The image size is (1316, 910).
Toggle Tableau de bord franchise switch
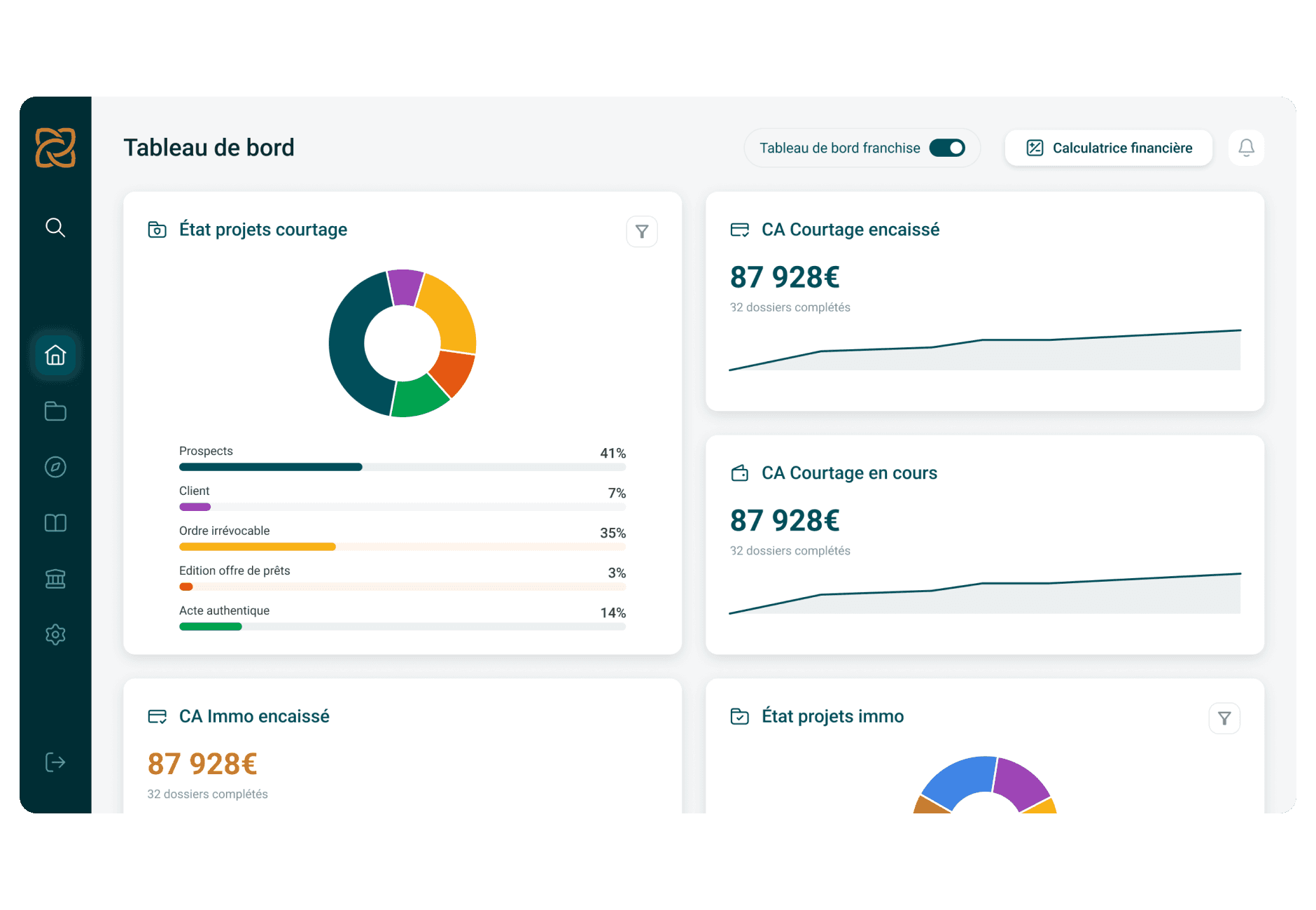(x=947, y=148)
